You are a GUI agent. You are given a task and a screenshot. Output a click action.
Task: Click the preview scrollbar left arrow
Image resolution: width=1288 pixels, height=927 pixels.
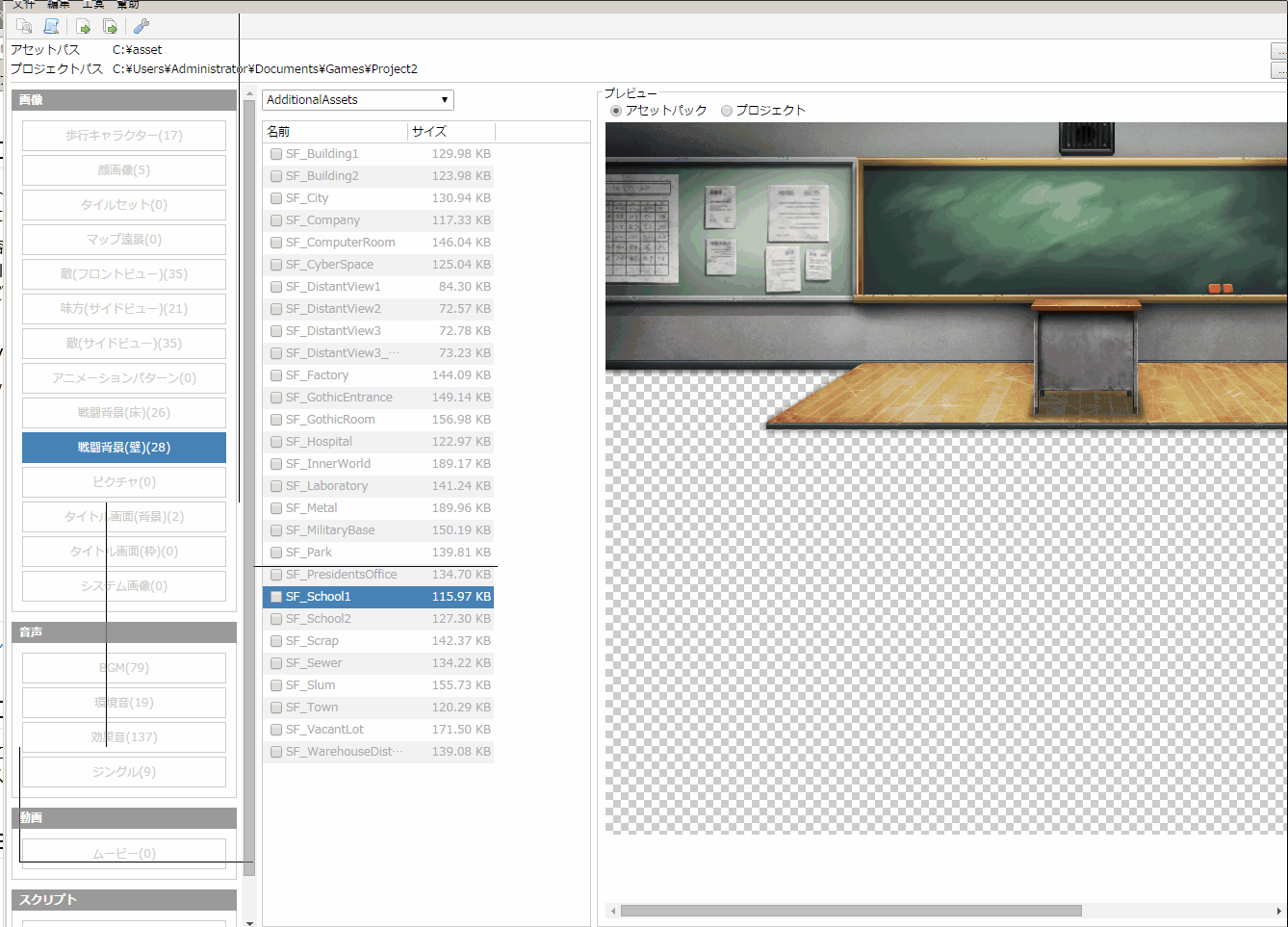[612, 911]
